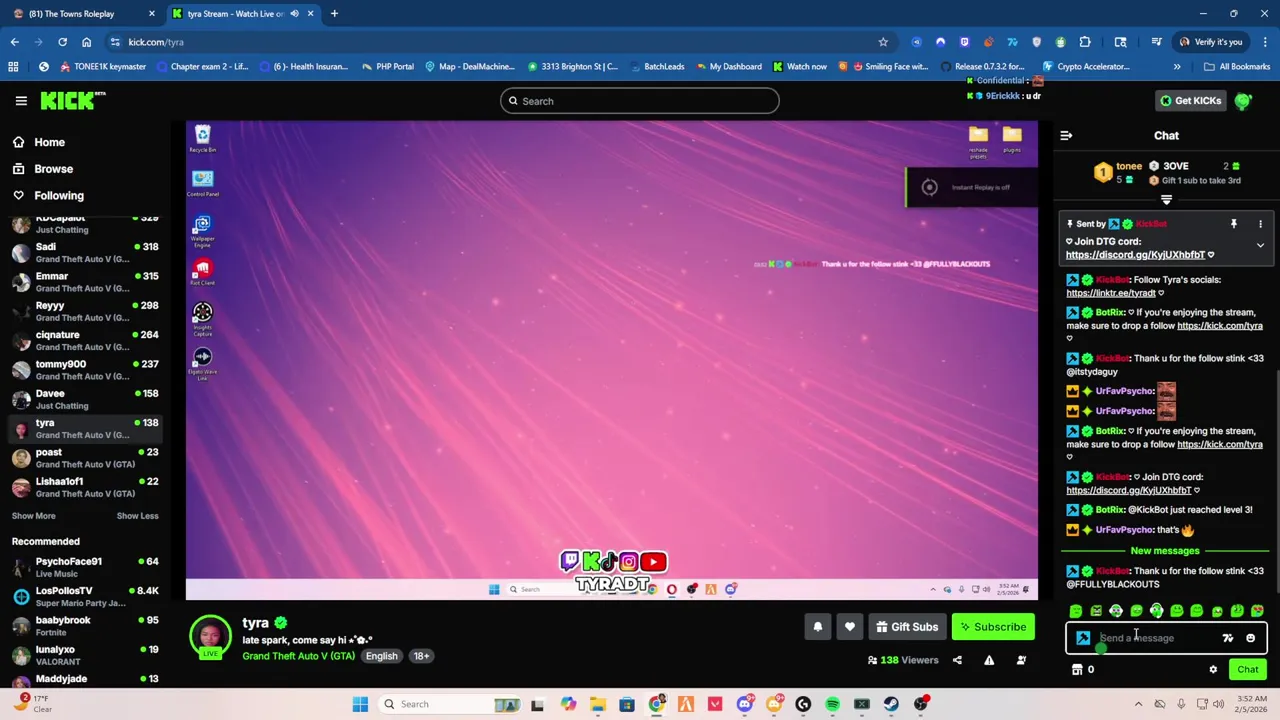
Task: Toggle notifications bell for tyra
Action: pyautogui.click(x=817, y=627)
